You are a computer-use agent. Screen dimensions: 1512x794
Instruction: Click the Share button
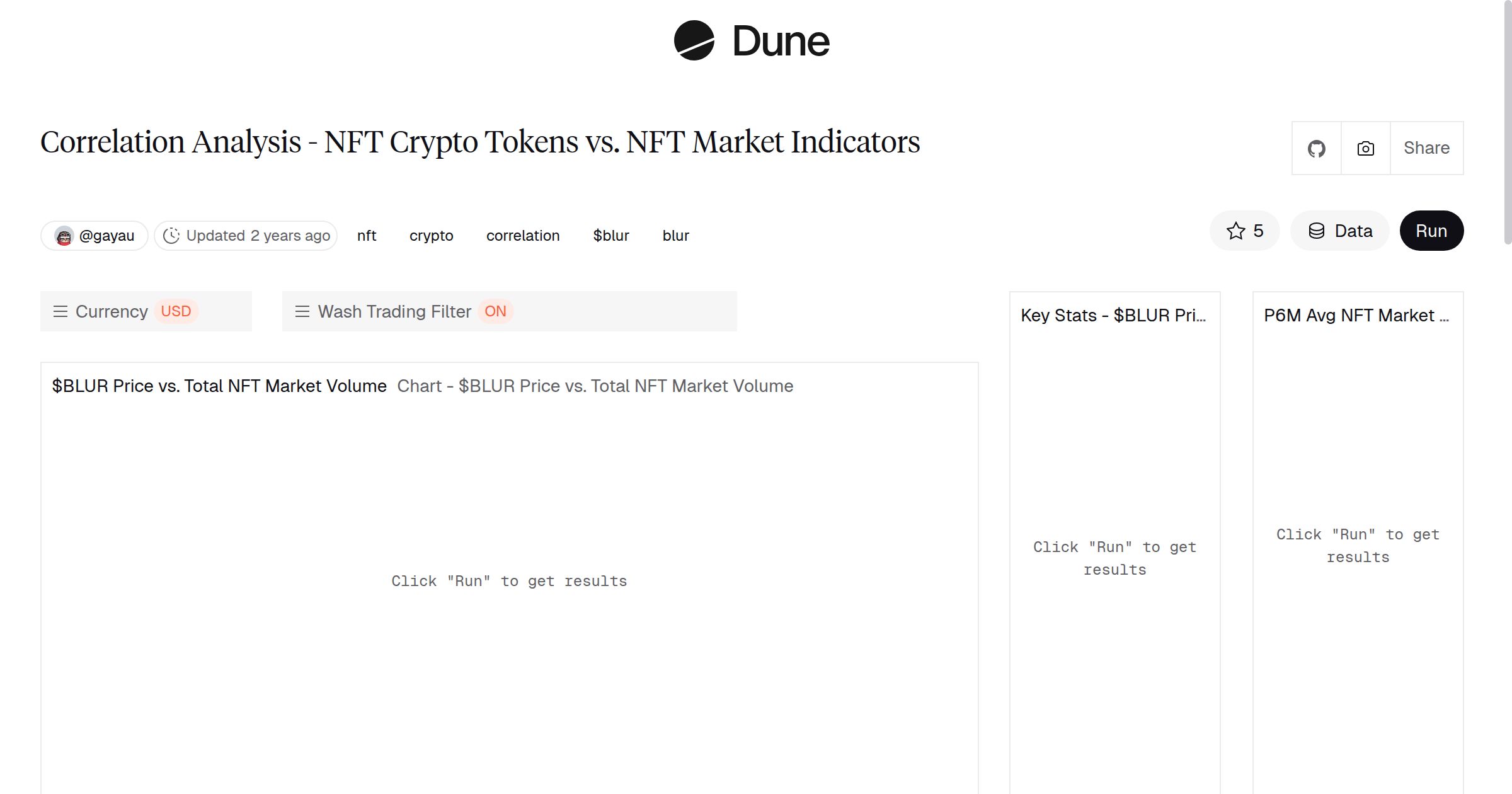click(x=1426, y=148)
